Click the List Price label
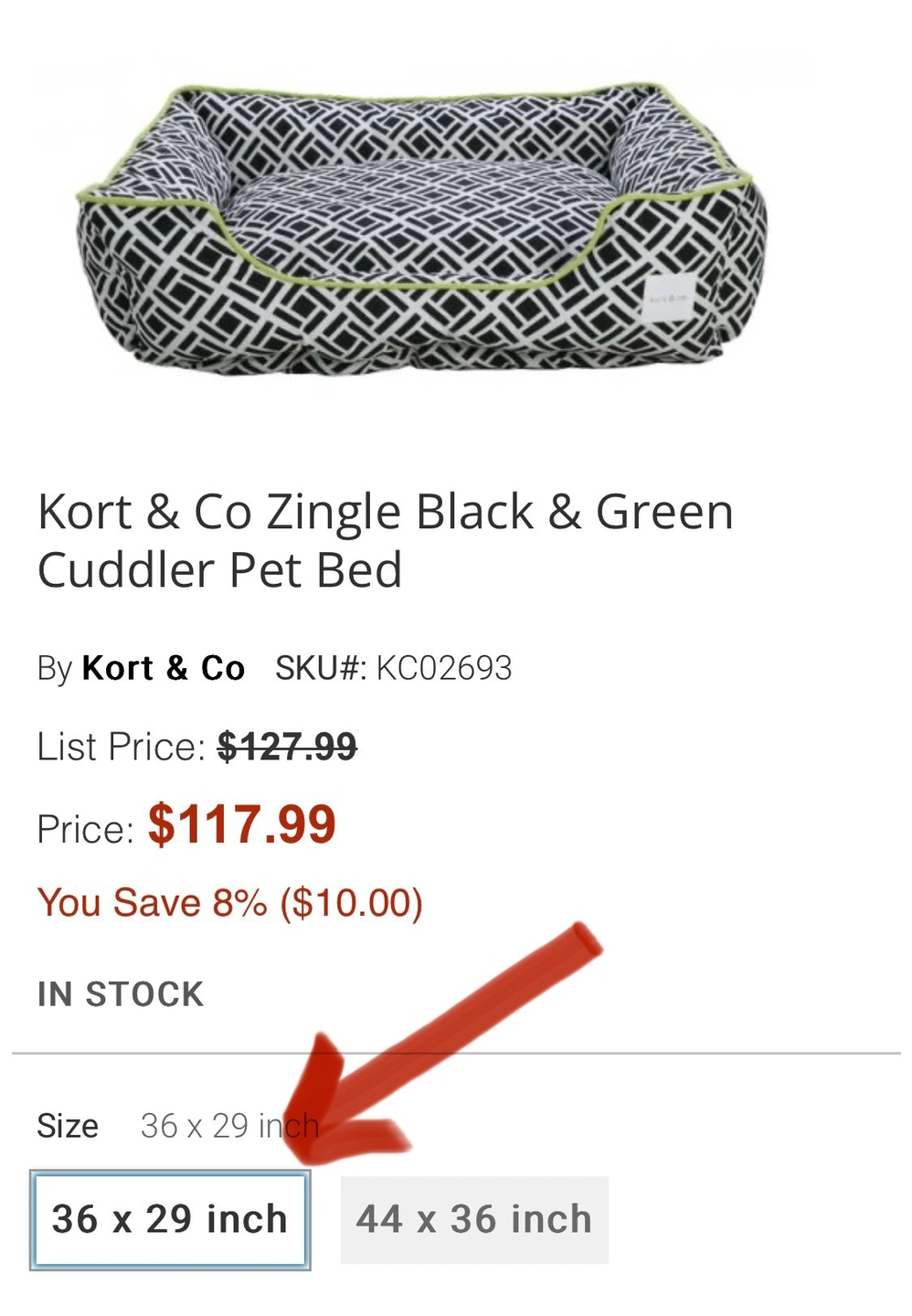912x1316 pixels. (122, 747)
